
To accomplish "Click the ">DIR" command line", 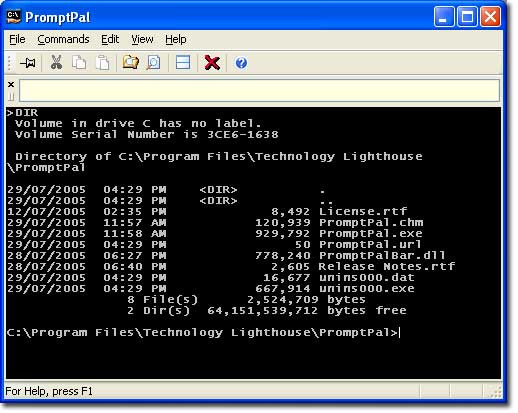I will pos(22,113).
